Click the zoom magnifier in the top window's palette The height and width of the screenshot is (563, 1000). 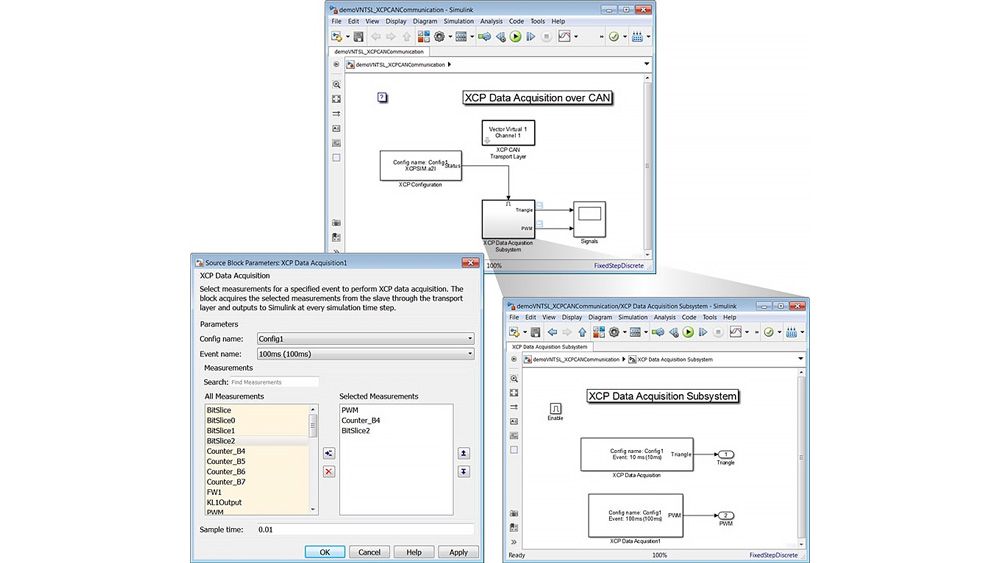click(337, 85)
